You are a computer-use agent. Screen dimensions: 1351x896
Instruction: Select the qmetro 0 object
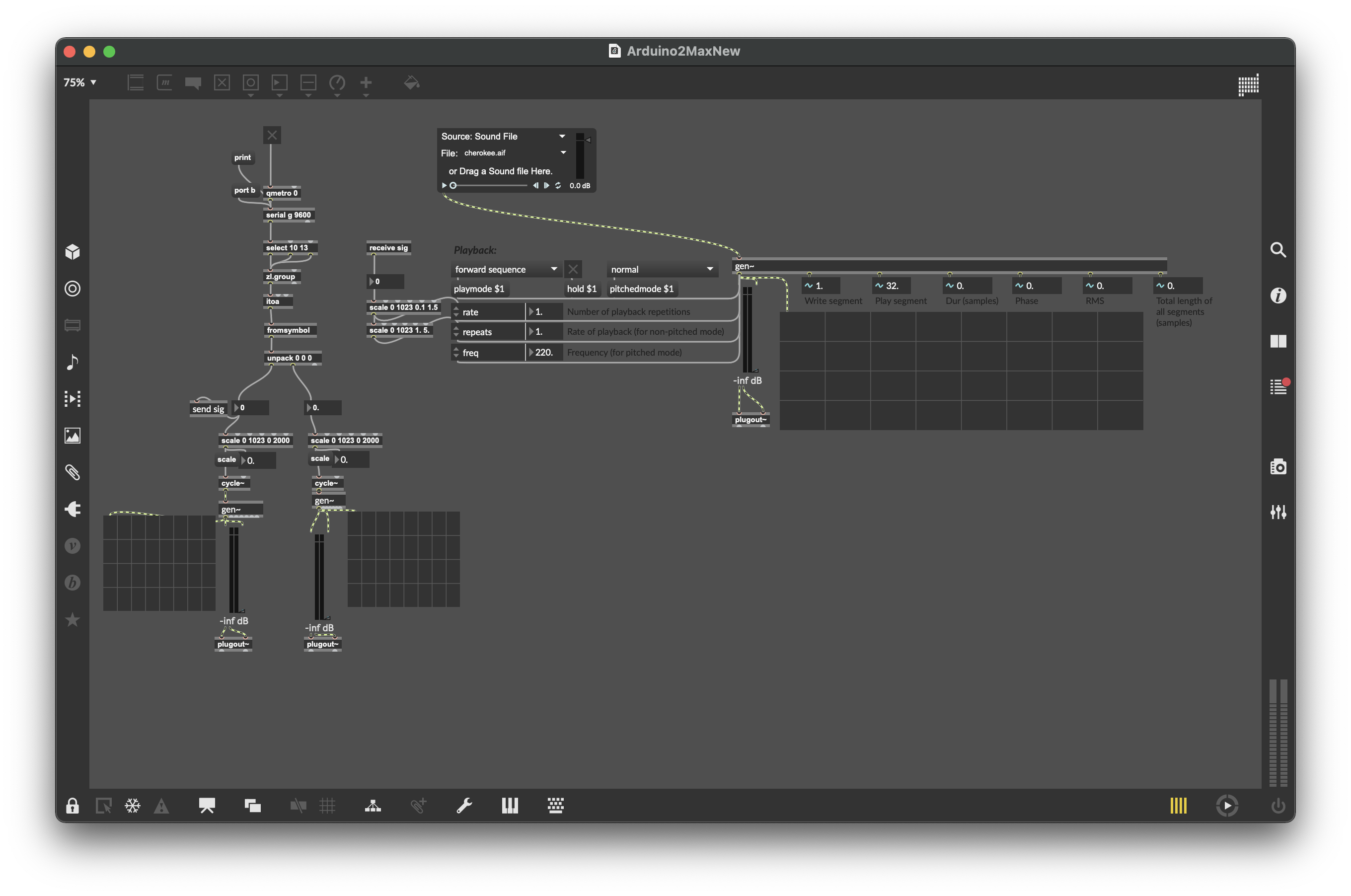click(282, 193)
